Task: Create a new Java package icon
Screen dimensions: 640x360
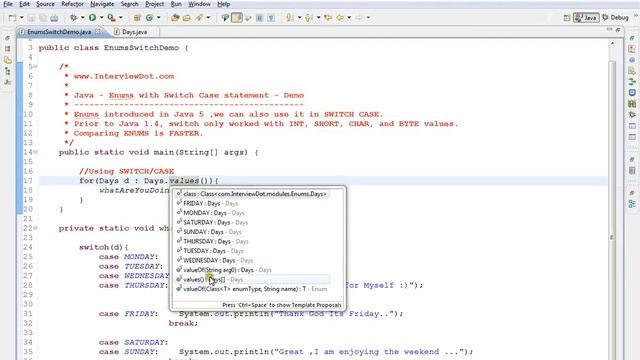Action: pyautogui.click(x=137, y=18)
